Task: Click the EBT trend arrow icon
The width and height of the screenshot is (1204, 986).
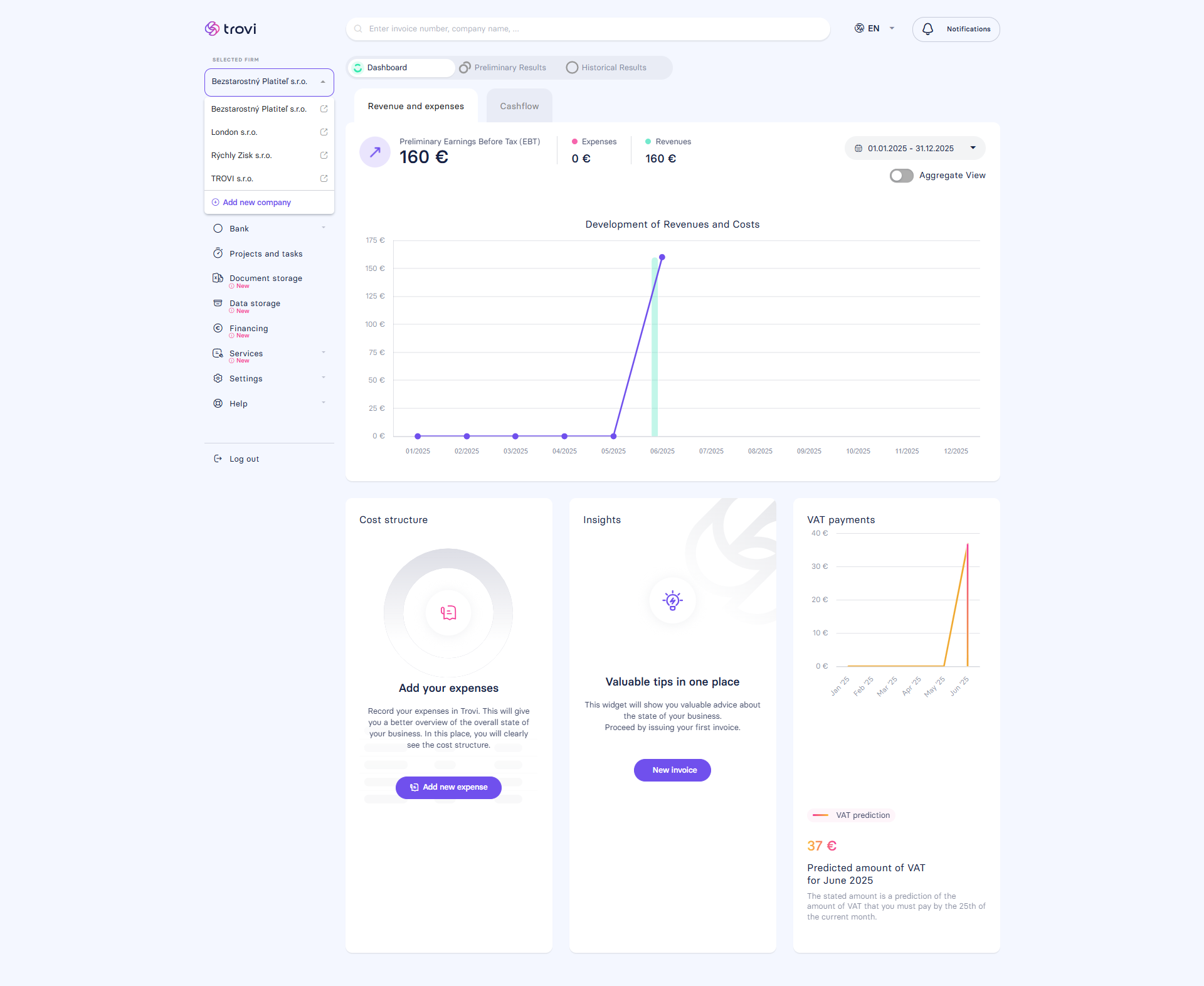Action: coord(375,152)
